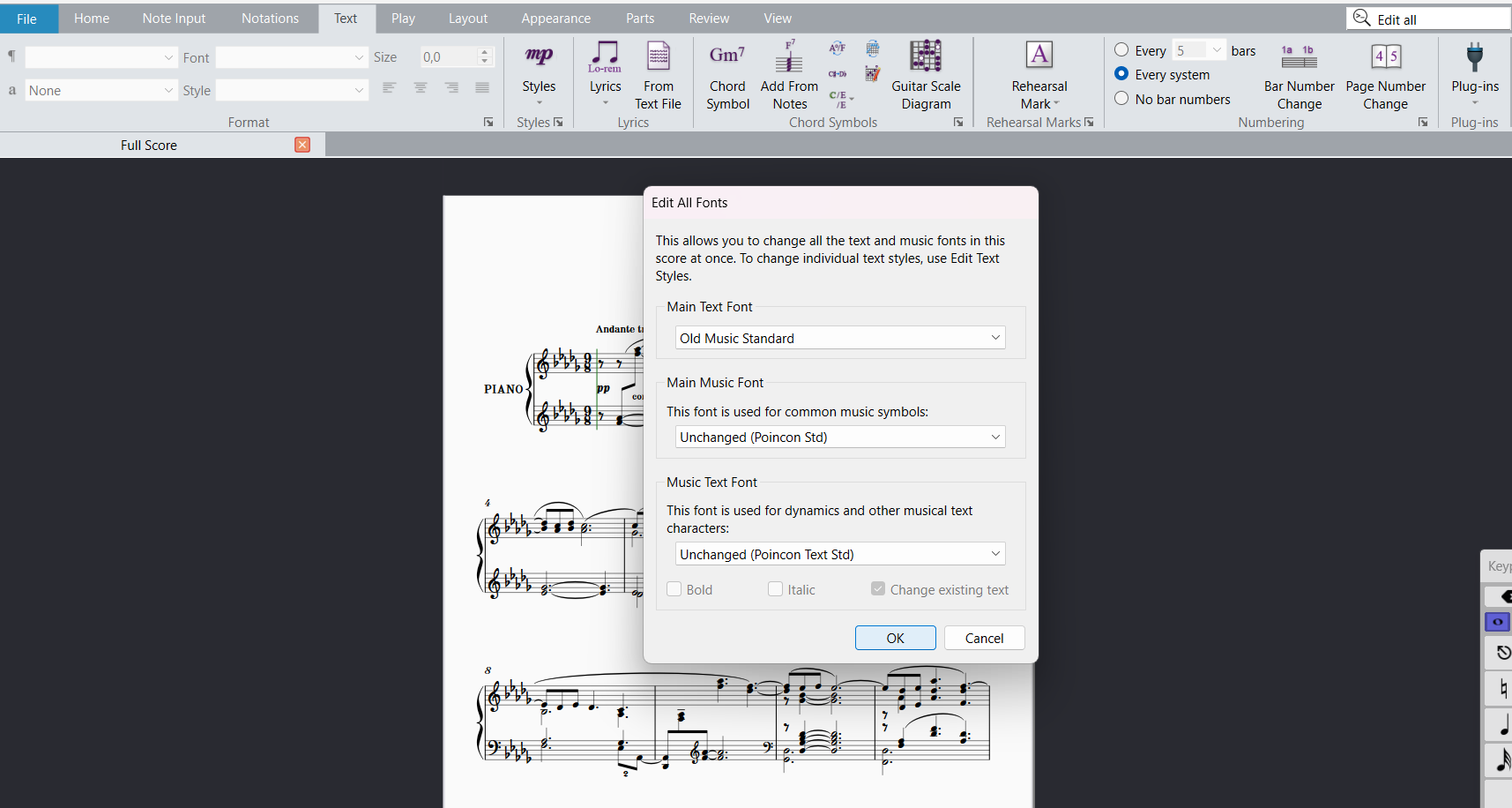Toggle the Italic checkbox in dialog
The width and height of the screenshot is (1512, 808).
point(776,589)
